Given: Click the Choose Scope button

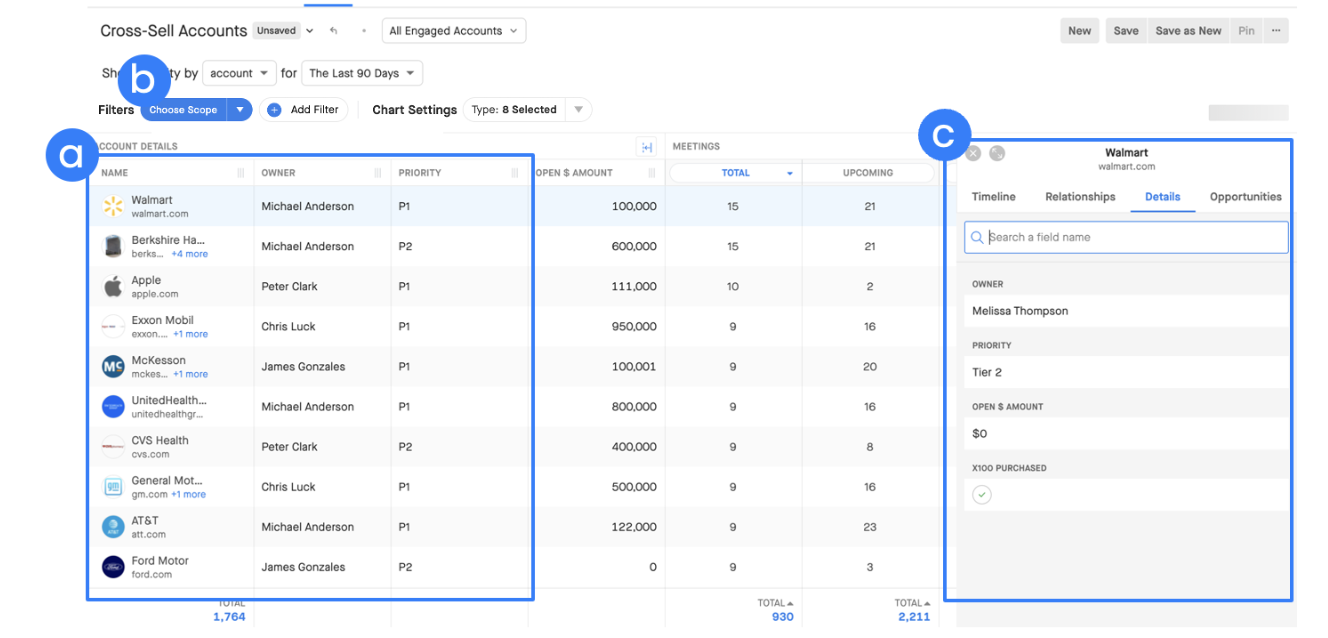Looking at the screenshot, I should (x=183, y=110).
